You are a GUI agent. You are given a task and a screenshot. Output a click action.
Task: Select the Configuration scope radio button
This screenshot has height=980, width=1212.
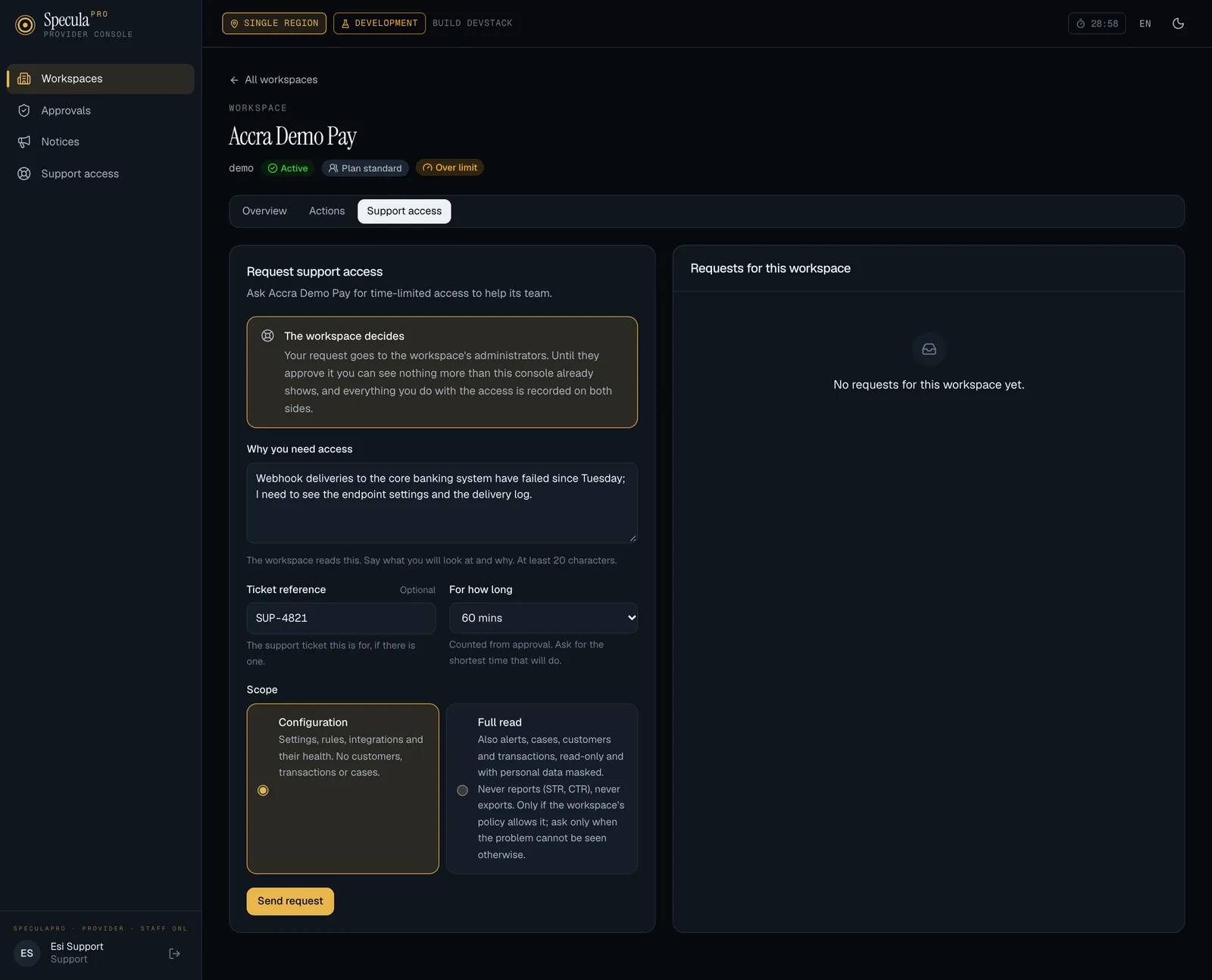(x=263, y=790)
